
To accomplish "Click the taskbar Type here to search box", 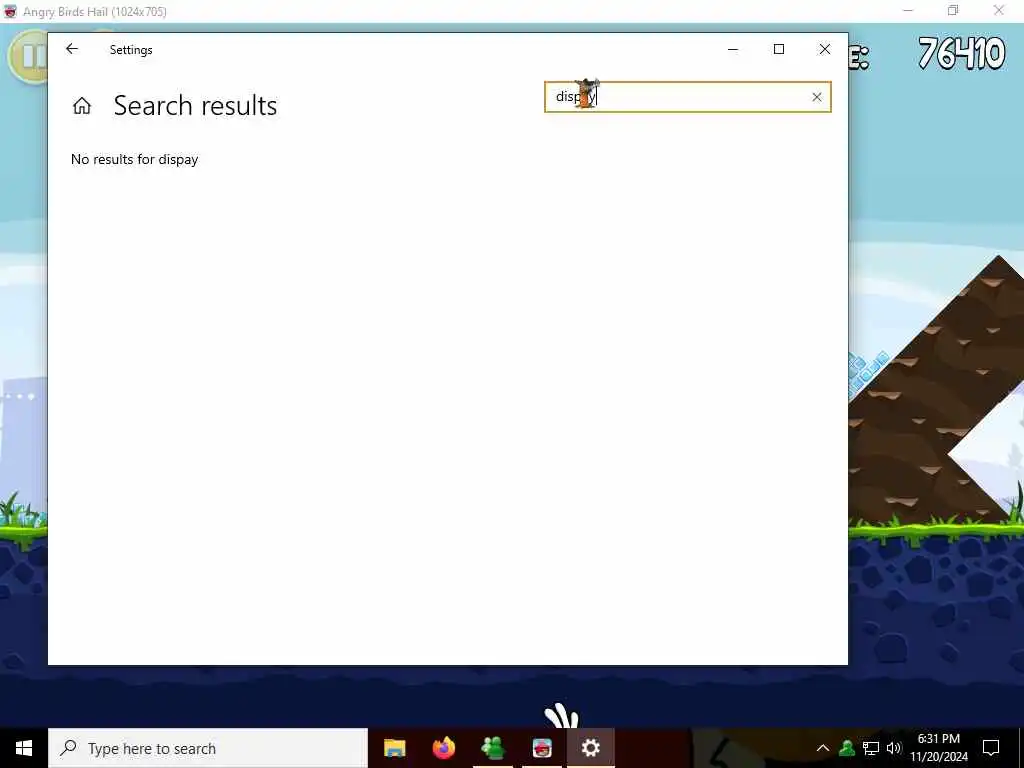I will click(208, 748).
